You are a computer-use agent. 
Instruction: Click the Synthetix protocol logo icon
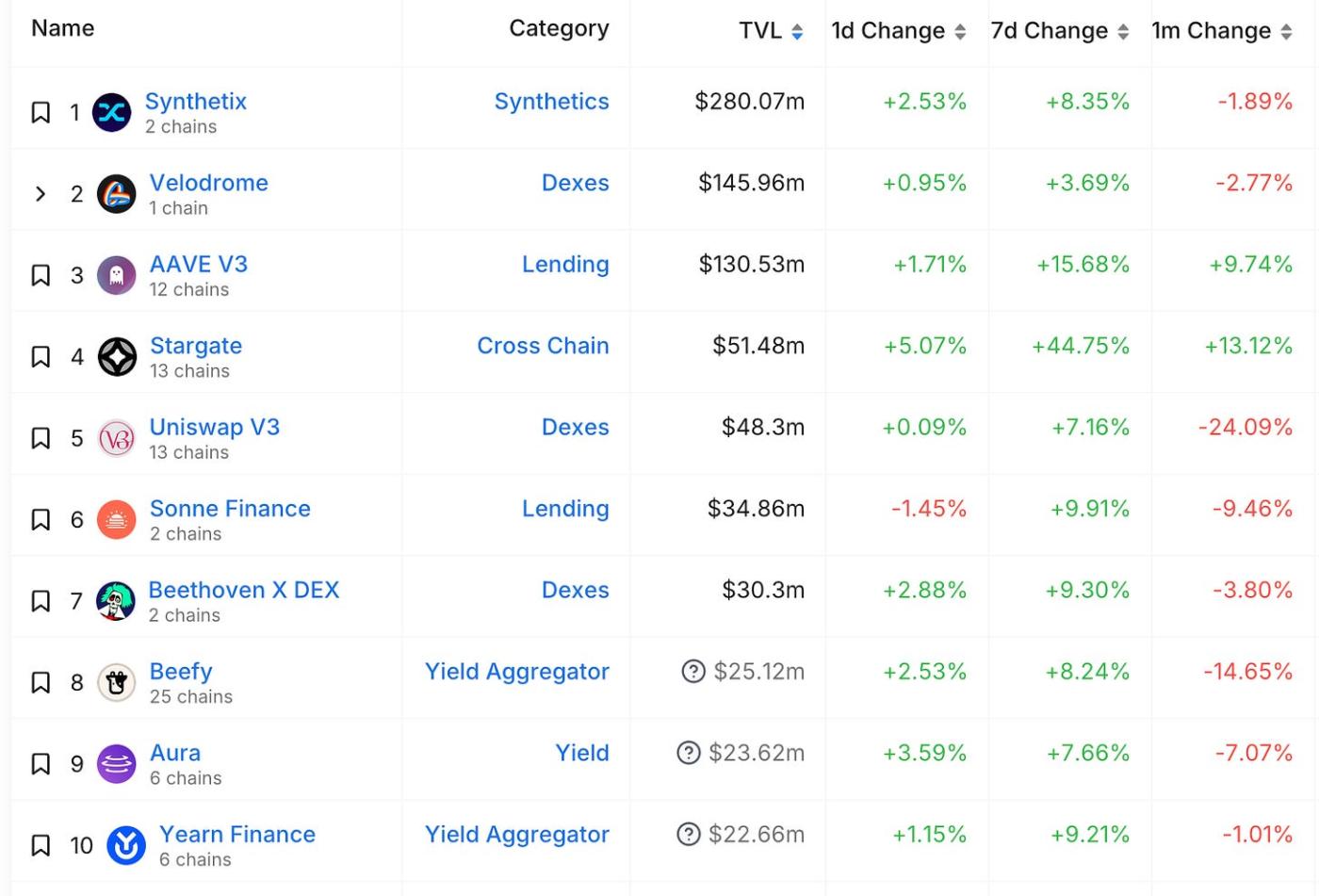click(112, 113)
